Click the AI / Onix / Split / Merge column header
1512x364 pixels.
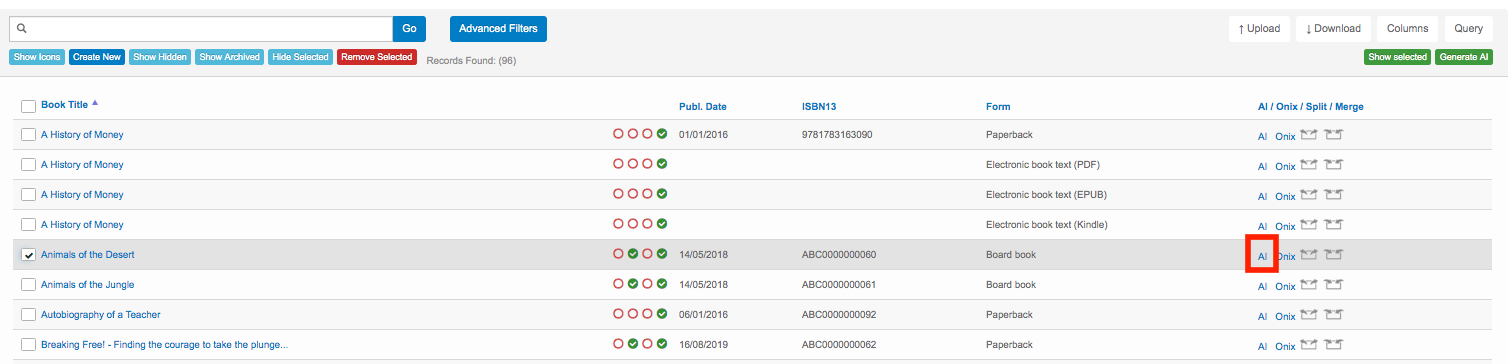(1310, 107)
